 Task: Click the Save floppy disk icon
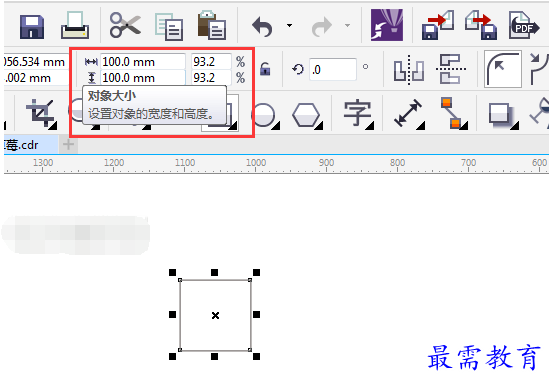click(x=32, y=27)
